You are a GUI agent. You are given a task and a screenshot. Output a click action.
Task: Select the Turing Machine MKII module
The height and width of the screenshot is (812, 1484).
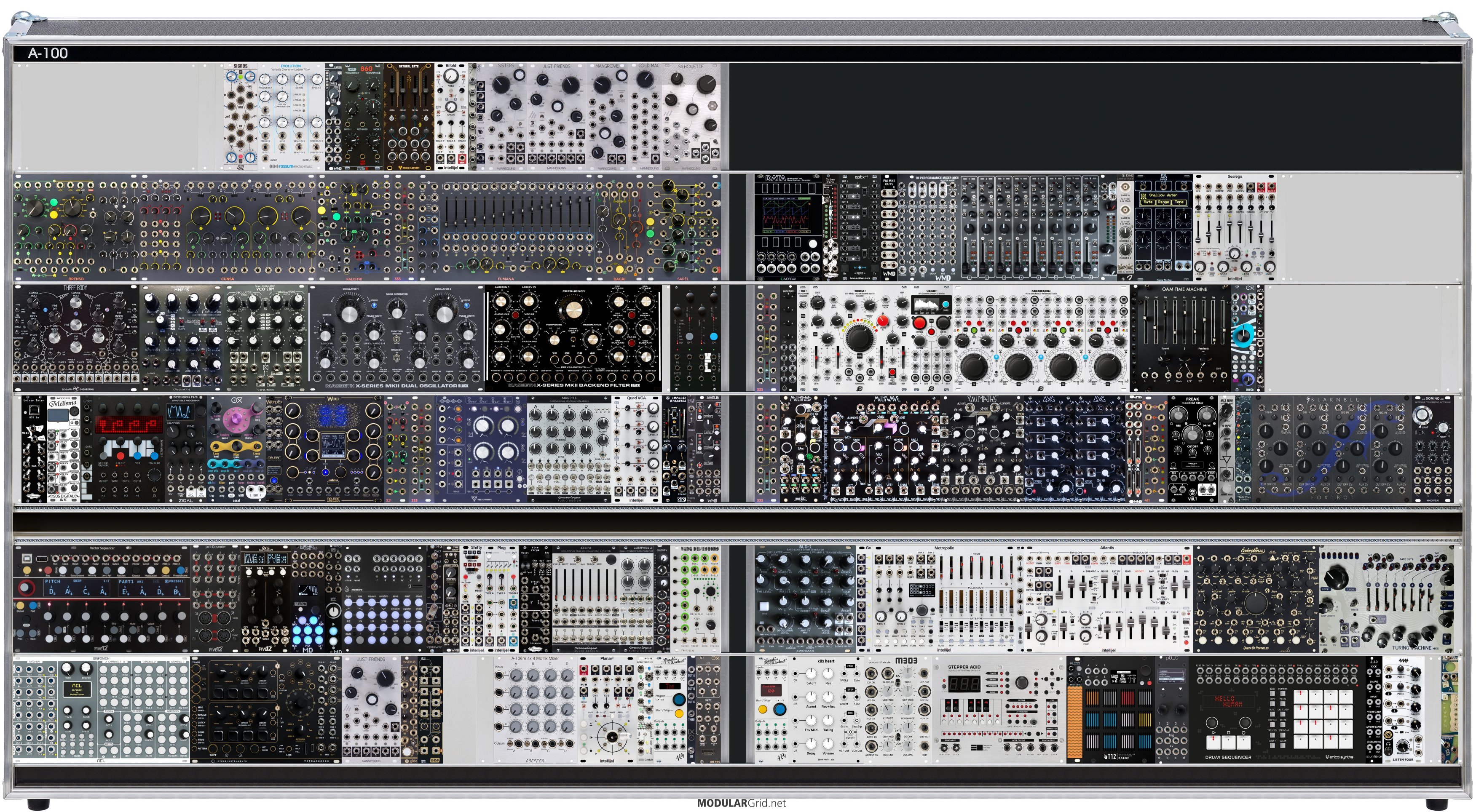point(1386,599)
